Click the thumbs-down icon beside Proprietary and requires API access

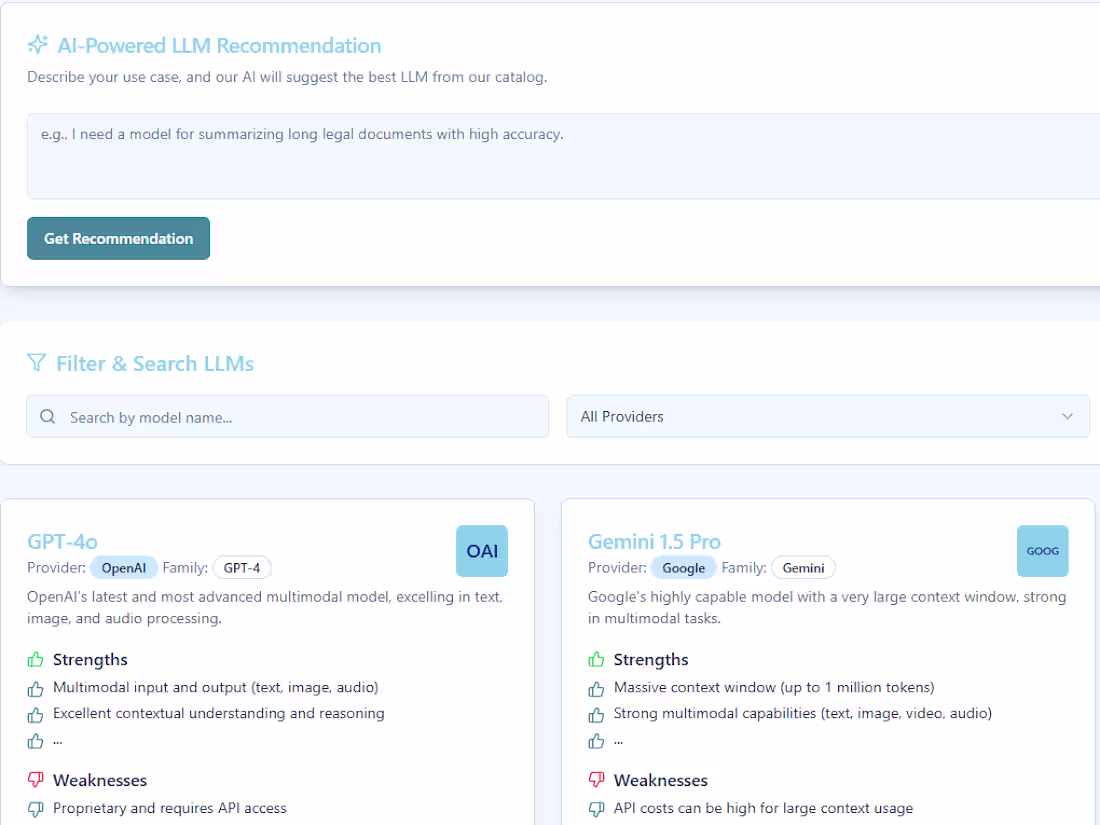point(36,808)
